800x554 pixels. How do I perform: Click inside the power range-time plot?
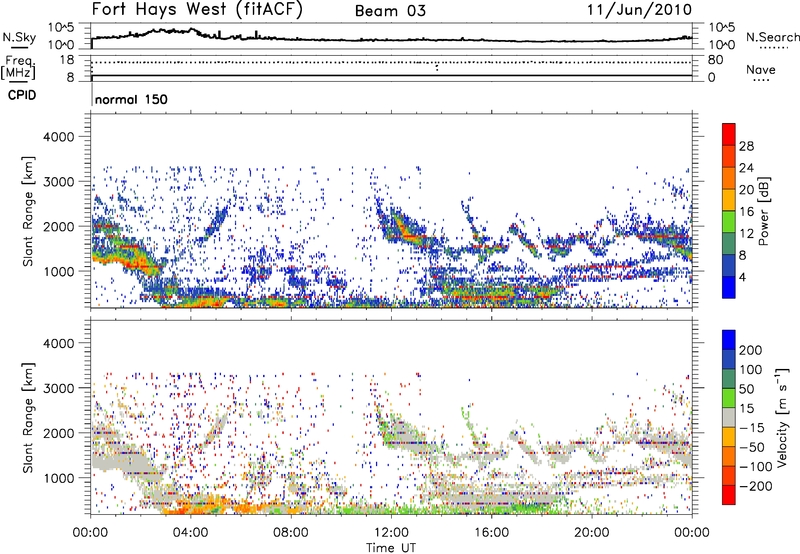[x=391, y=211]
